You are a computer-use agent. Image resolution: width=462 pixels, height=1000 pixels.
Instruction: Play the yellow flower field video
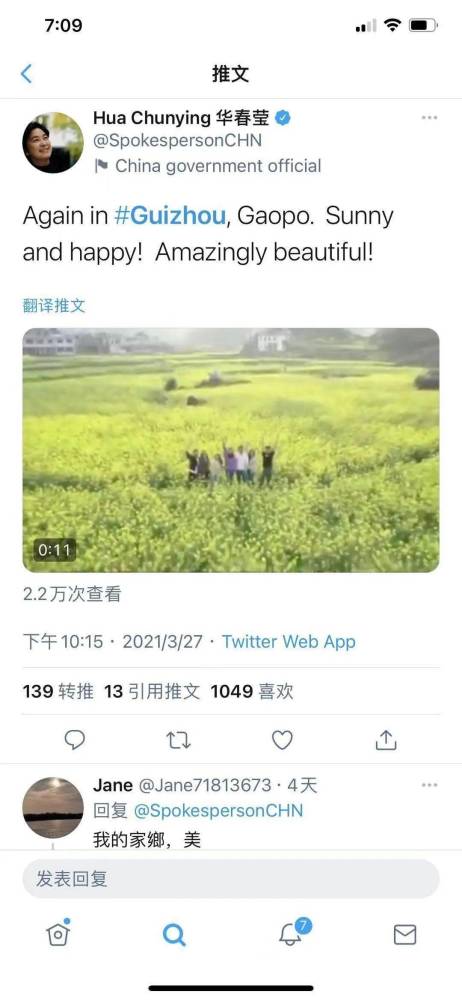(231, 450)
